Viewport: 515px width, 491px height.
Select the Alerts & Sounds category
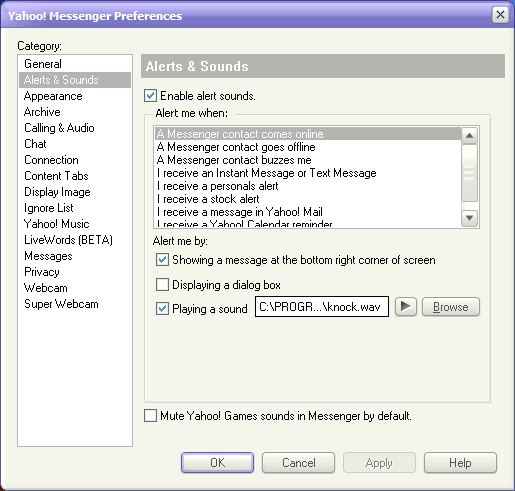[x=75, y=80]
